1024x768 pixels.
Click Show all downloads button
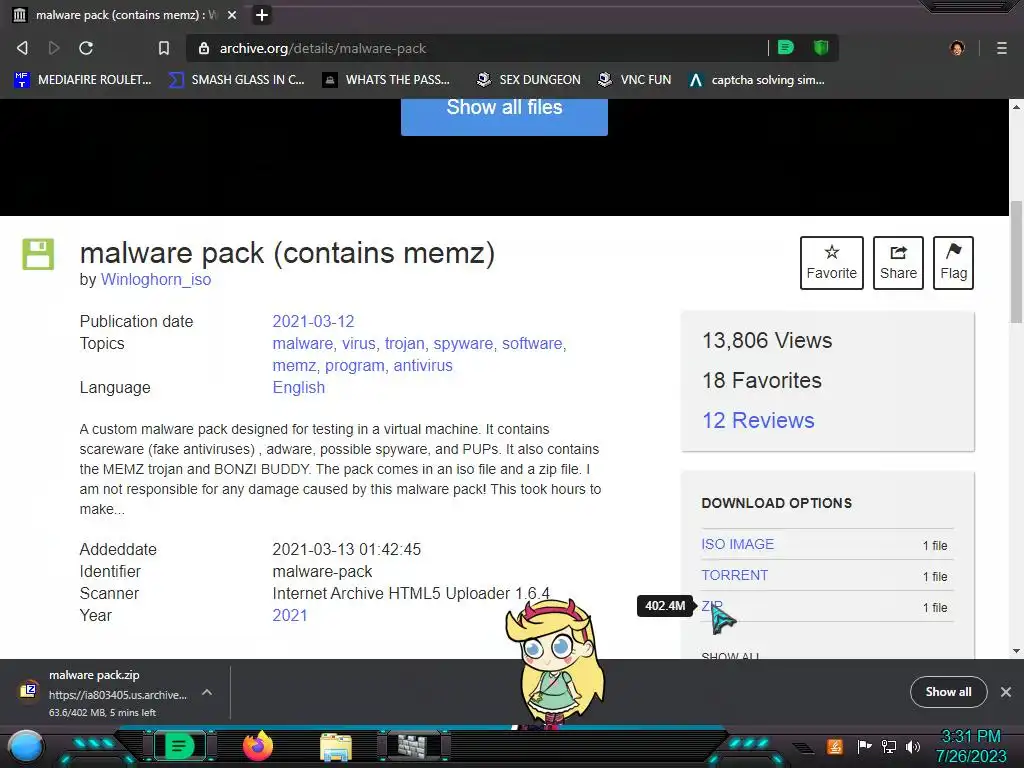pos(948,692)
